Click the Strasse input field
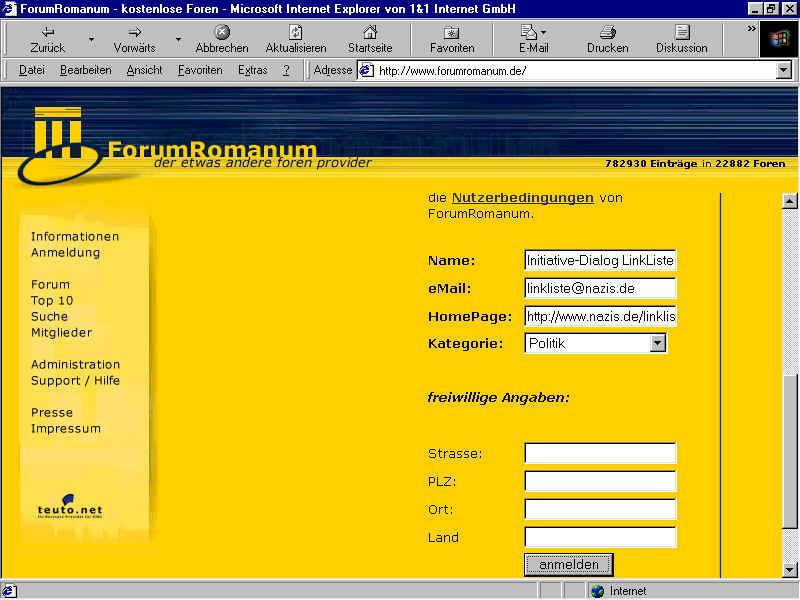 coord(600,454)
